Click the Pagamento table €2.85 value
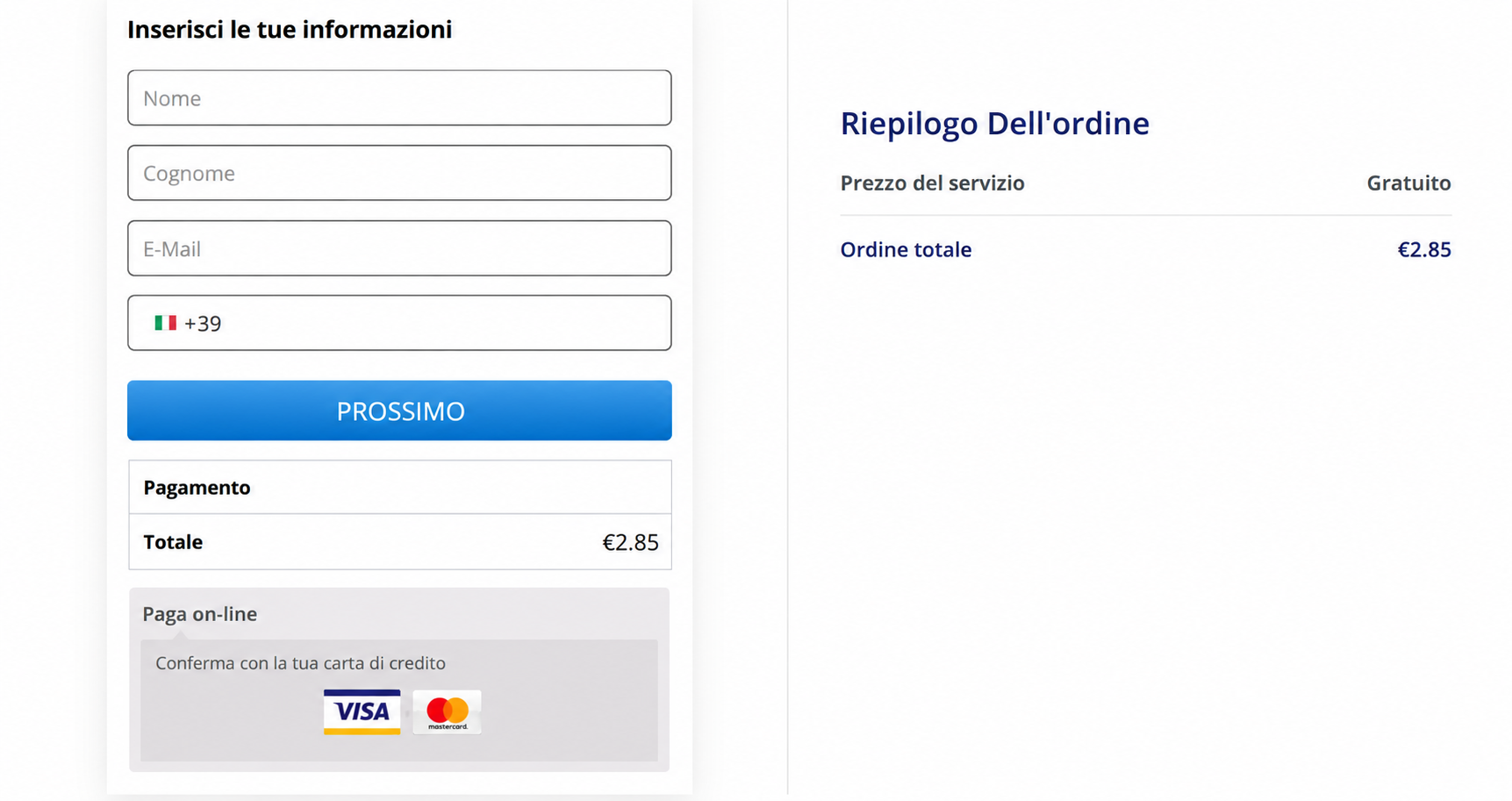The width and height of the screenshot is (1512, 801). click(630, 542)
